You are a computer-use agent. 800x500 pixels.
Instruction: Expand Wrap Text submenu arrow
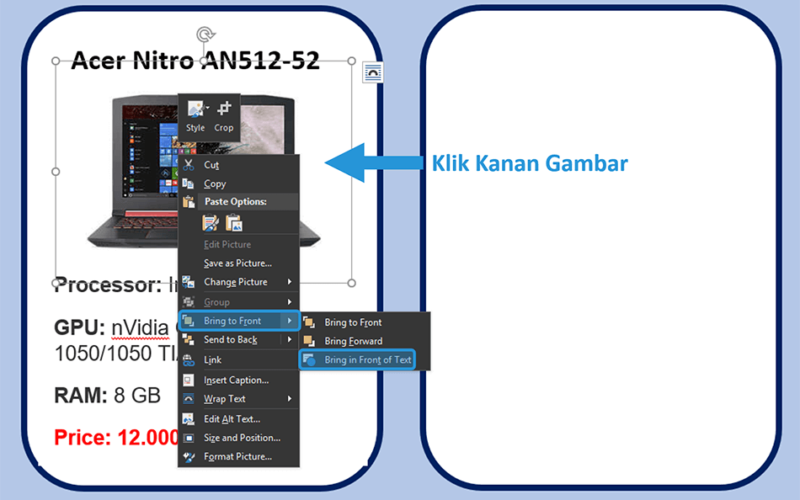coord(289,398)
